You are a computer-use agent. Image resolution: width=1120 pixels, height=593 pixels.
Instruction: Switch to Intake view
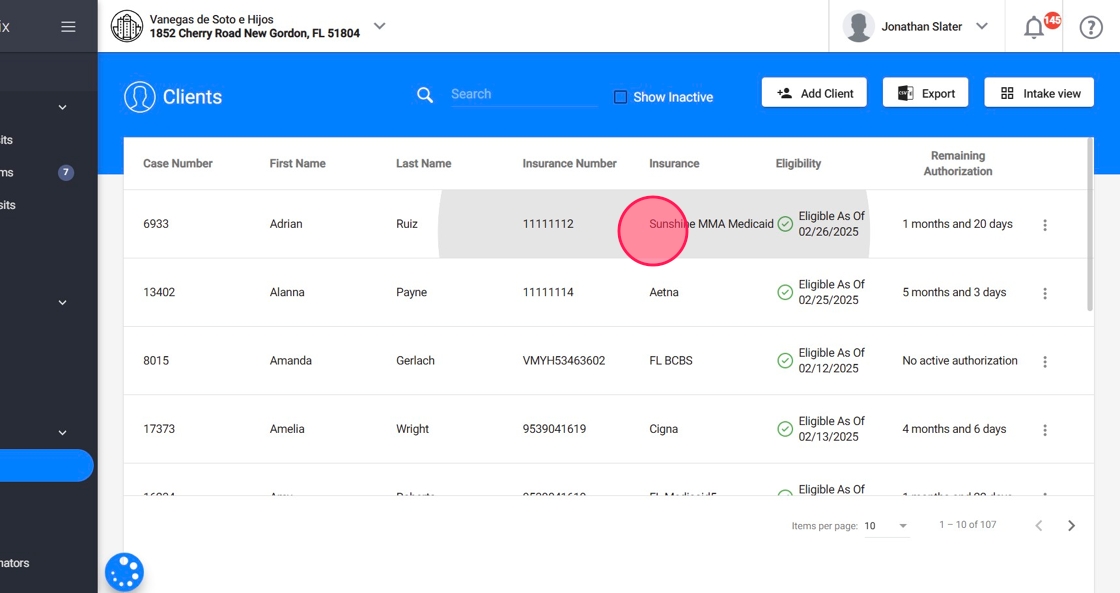[x=1039, y=93]
